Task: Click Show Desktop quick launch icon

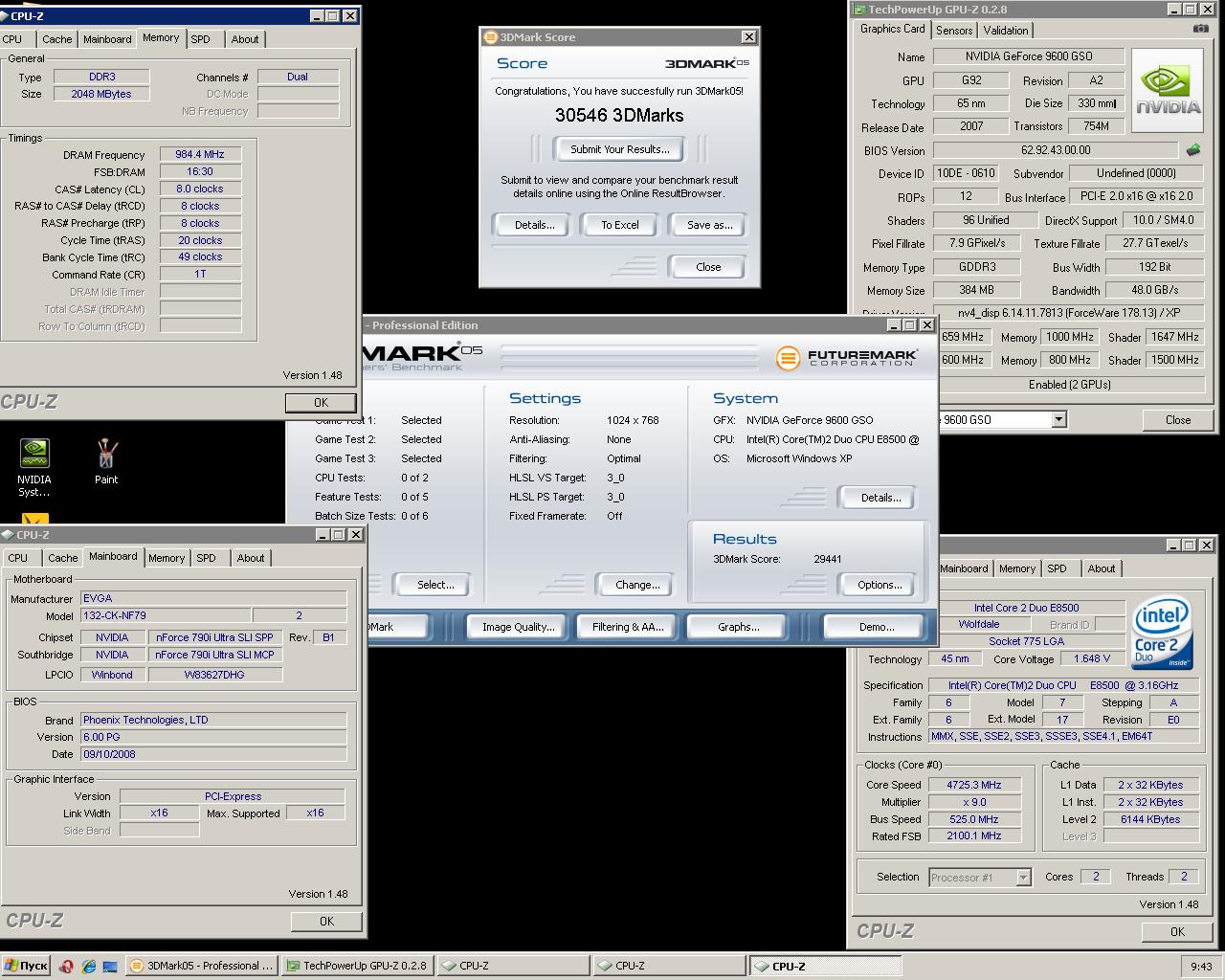Action: [x=110, y=966]
